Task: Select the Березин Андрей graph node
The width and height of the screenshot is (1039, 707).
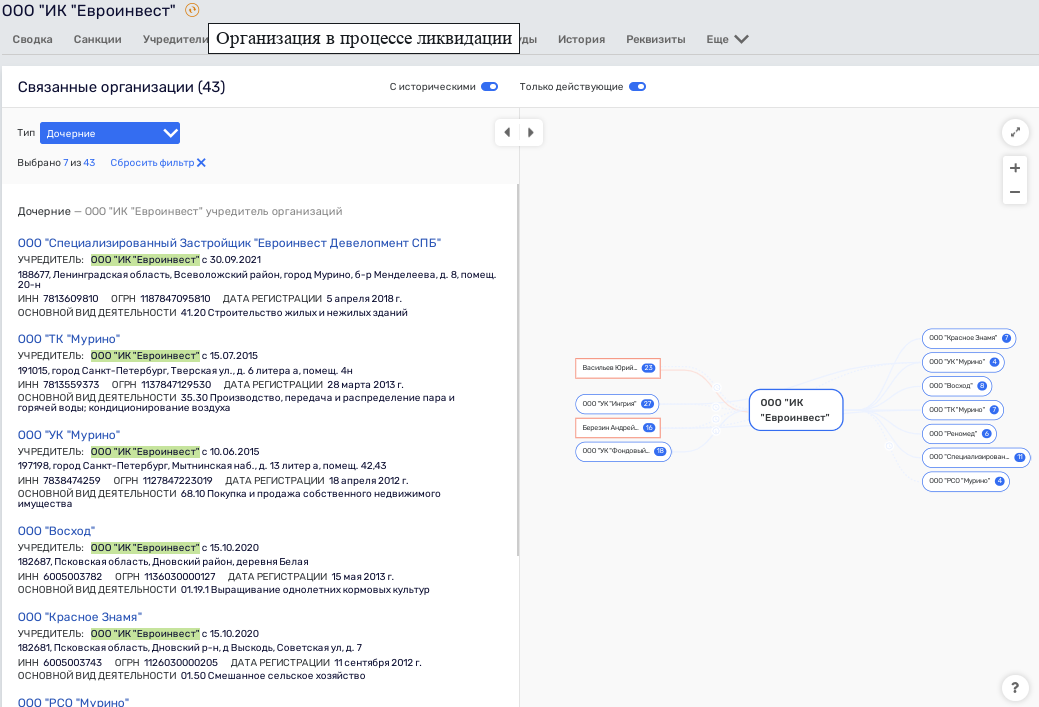Action: coord(618,427)
